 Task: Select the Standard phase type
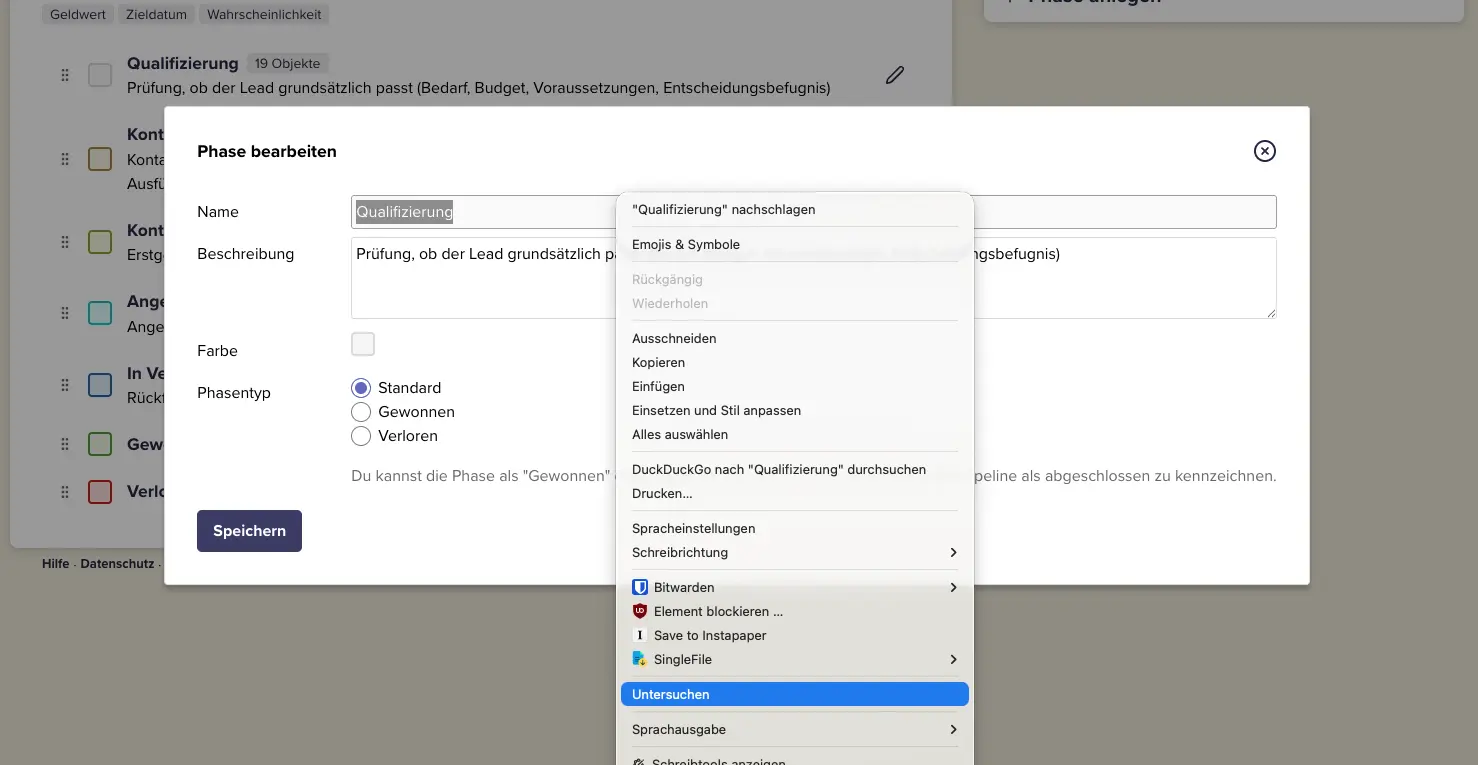click(361, 388)
